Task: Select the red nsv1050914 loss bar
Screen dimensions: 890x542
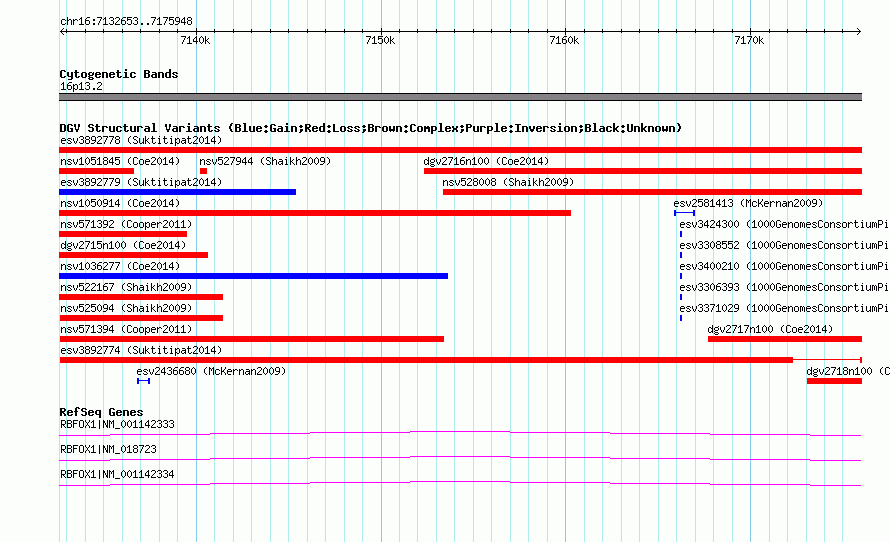Action: tap(315, 213)
